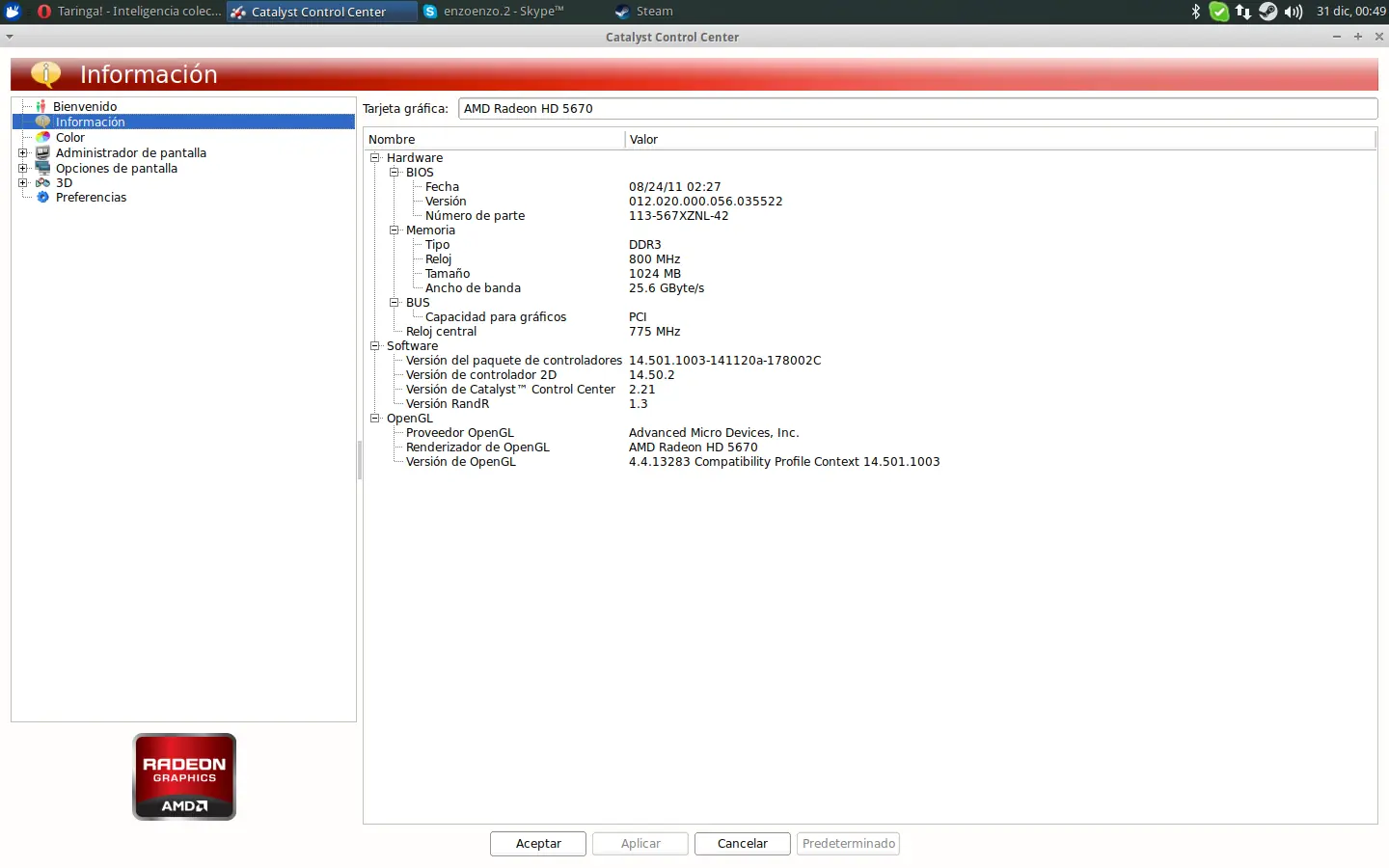Select the Tamaño row

[x=868, y=273]
